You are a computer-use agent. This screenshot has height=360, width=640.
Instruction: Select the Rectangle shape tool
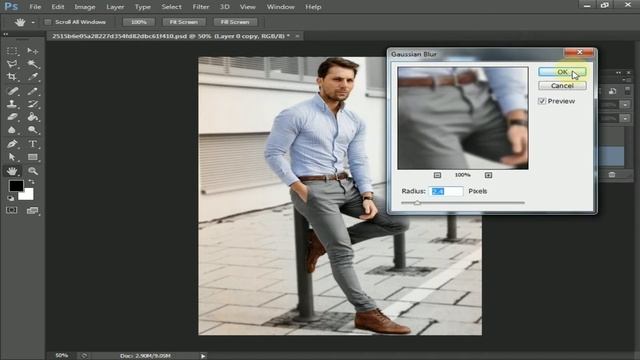(x=32, y=157)
